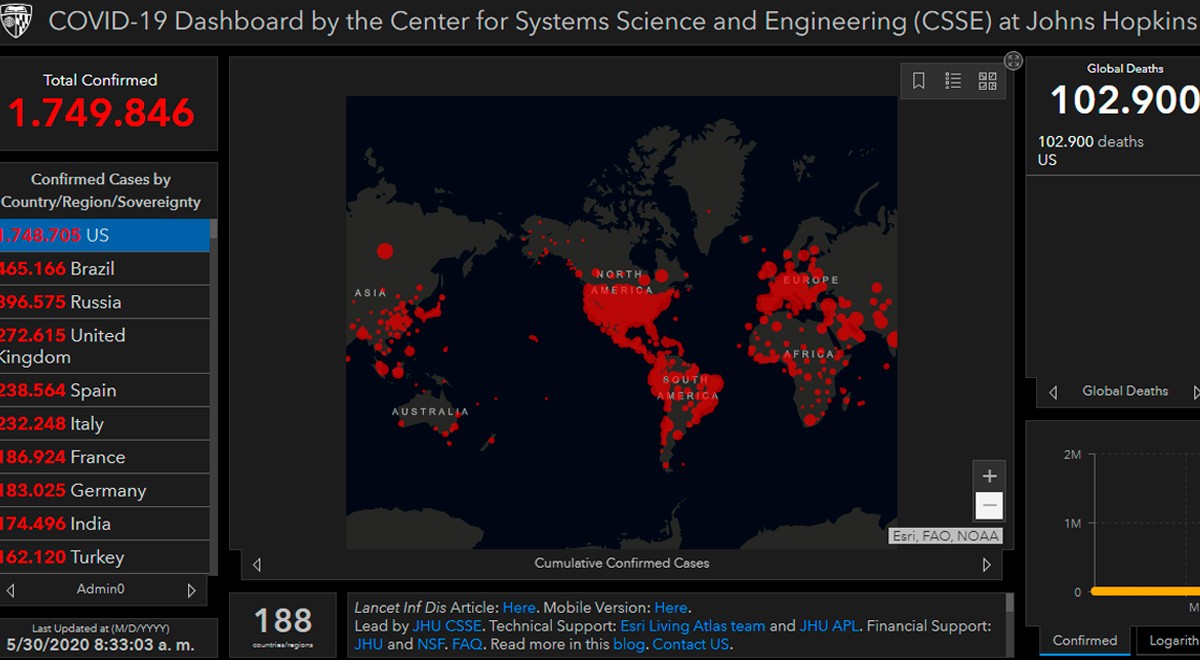Select Brazil in confirmed cases list
Image resolution: width=1200 pixels, height=660 pixels.
click(105, 269)
